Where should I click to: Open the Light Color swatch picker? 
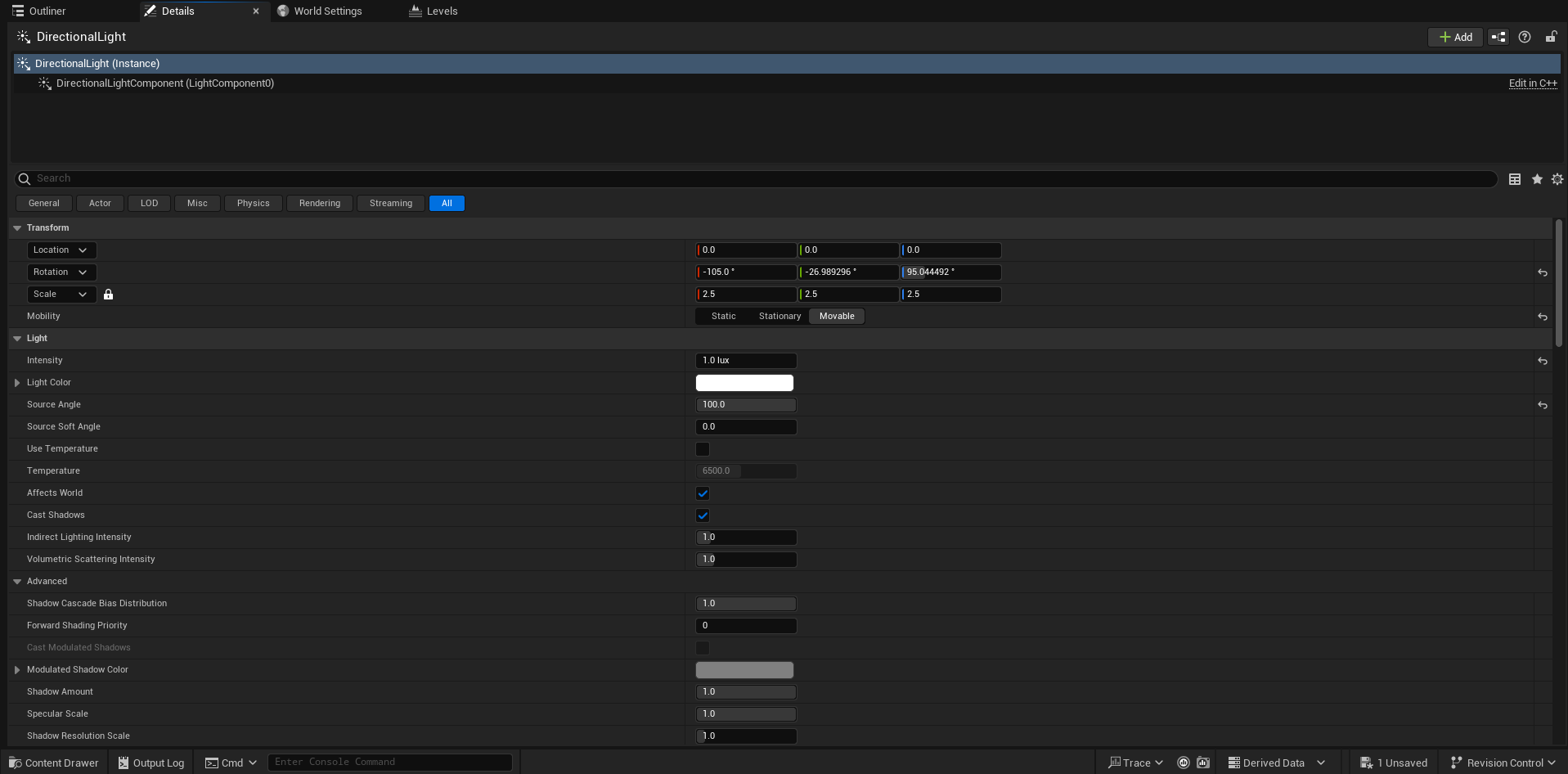coord(744,383)
